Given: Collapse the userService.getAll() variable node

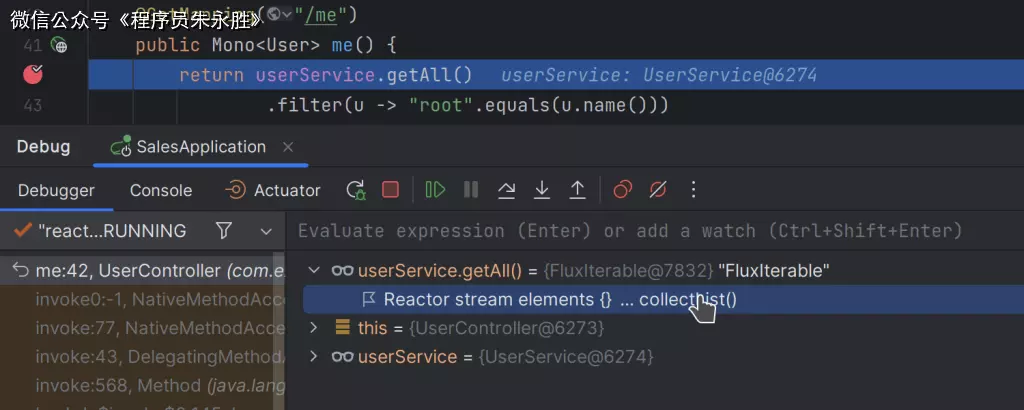Looking at the screenshot, I should [x=314, y=270].
